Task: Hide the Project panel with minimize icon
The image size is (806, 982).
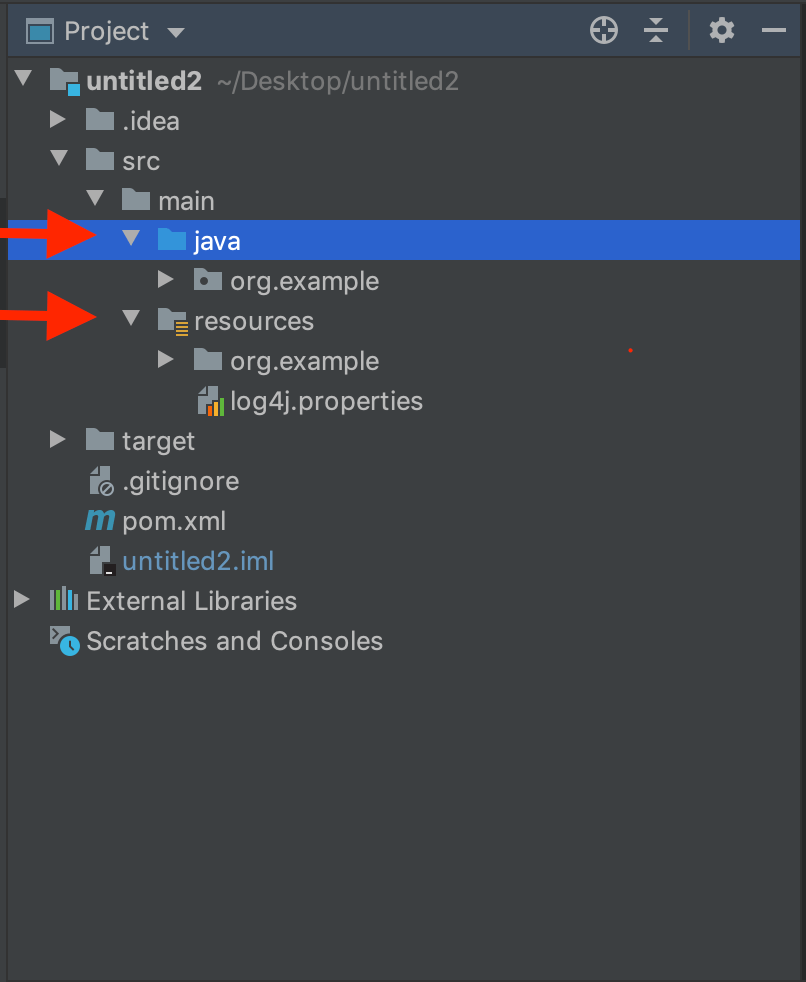Action: tap(775, 30)
